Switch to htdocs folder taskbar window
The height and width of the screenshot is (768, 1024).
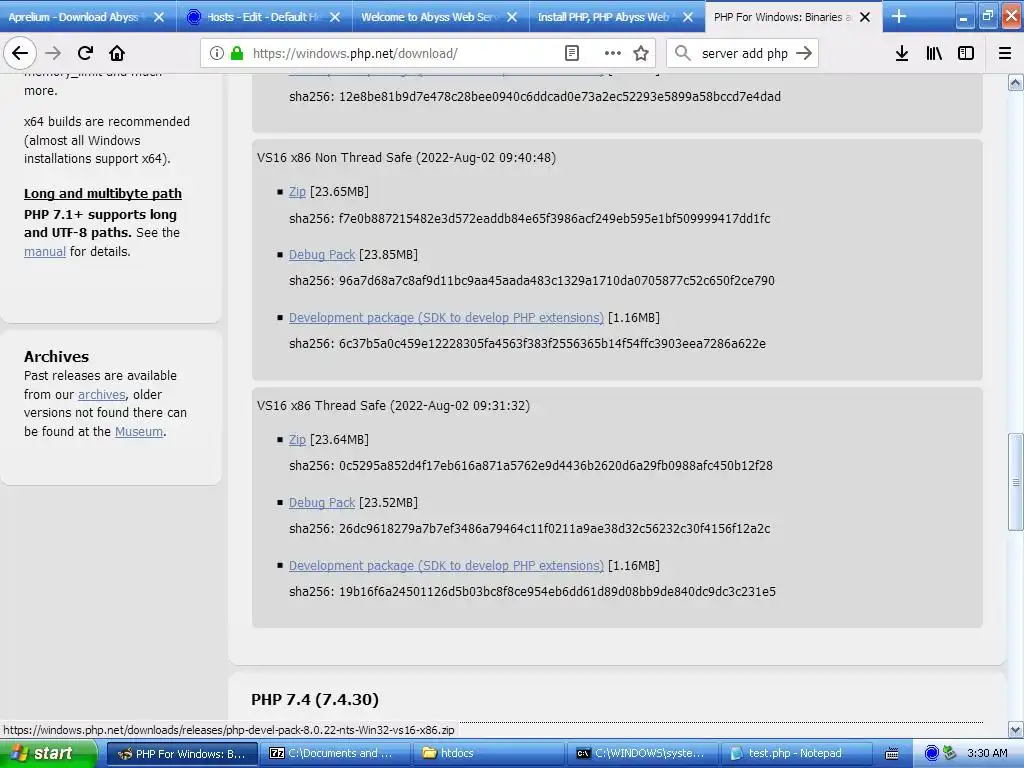[488, 754]
